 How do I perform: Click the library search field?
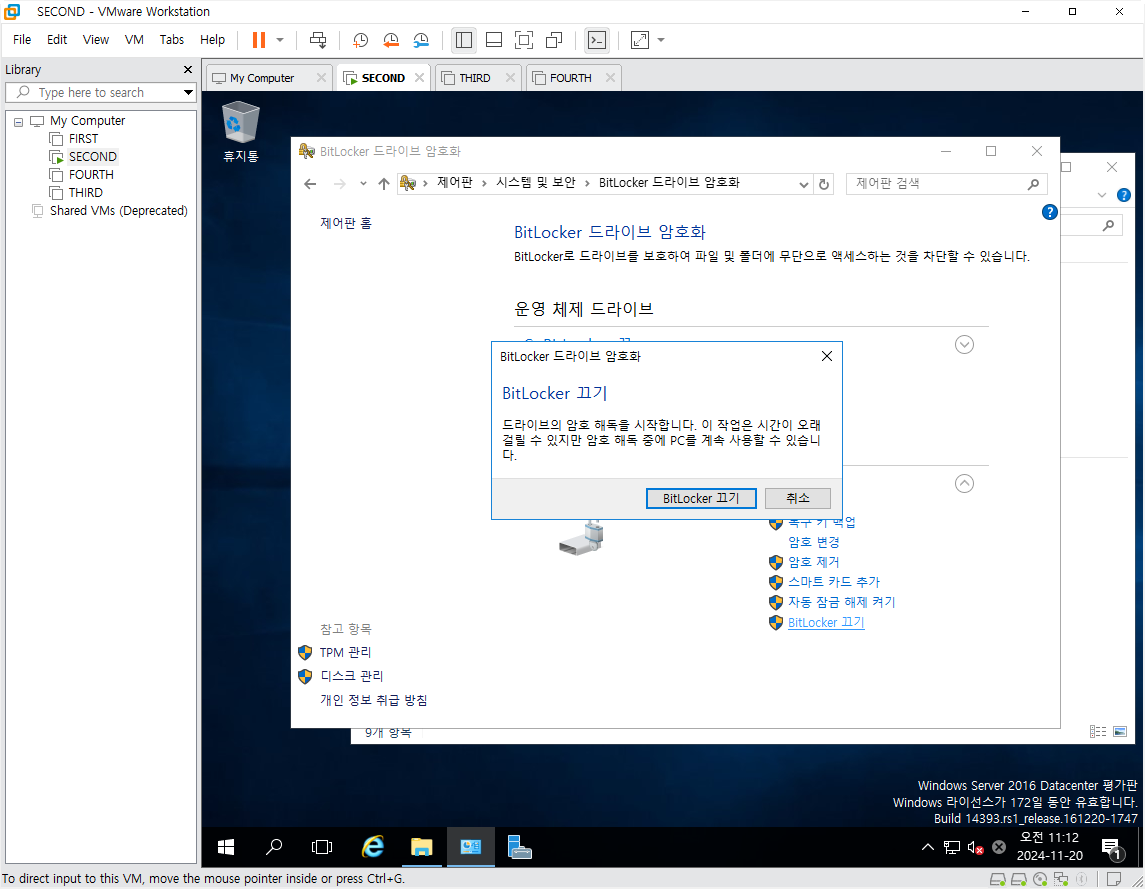pos(101,92)
